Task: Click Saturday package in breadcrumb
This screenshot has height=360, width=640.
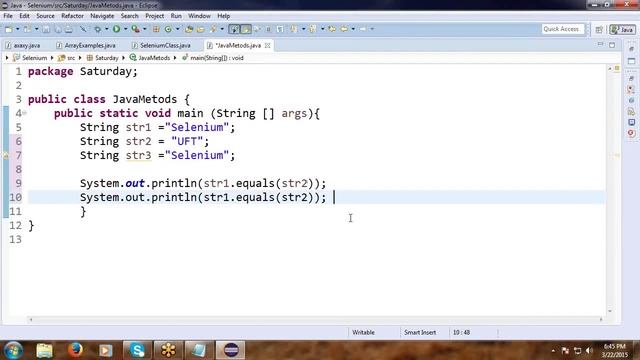Action: 102,58
